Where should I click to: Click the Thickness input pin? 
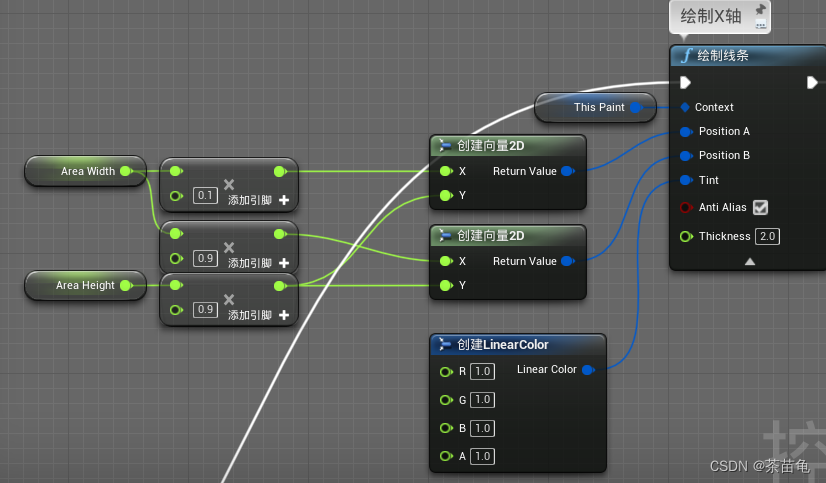pyautogui.click(x=686, y=236)
